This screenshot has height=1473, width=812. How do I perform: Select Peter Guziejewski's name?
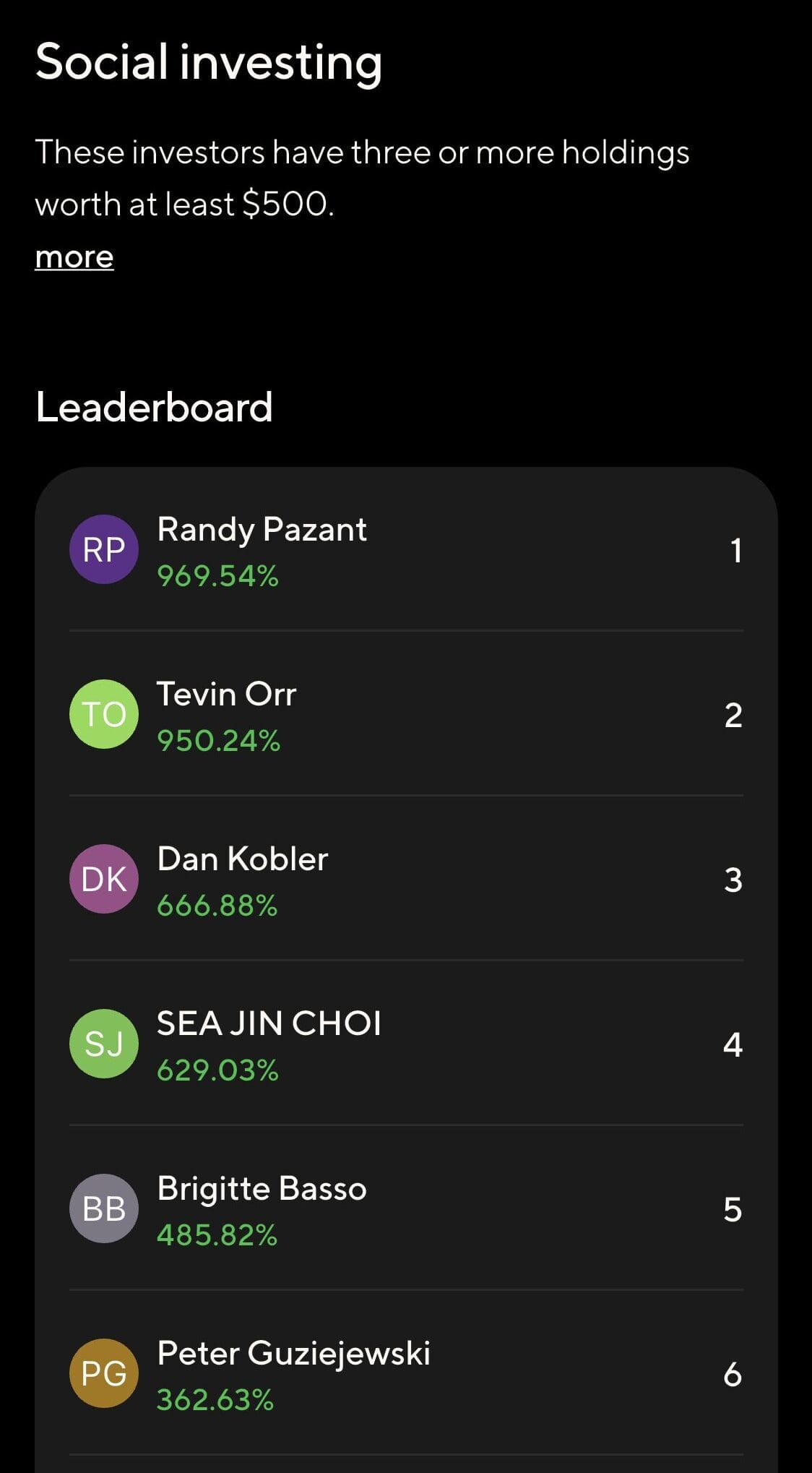tap(293, 1354)
